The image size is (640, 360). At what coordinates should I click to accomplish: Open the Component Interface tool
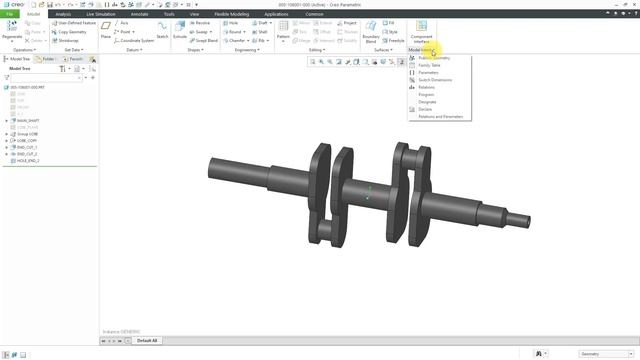click(x=421, y=32)
